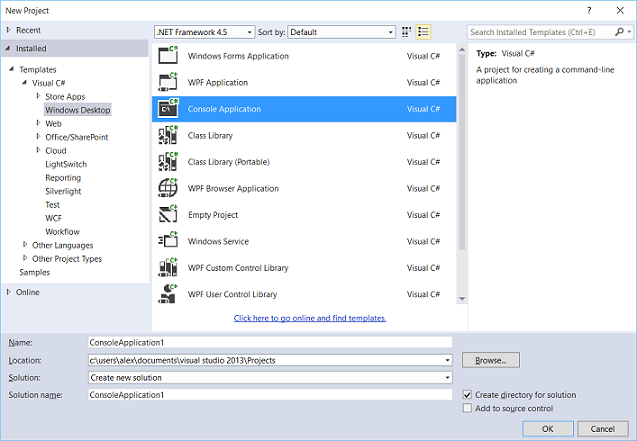Click the Windows Service template icon
637x441 pixels.
click(168, 241)
